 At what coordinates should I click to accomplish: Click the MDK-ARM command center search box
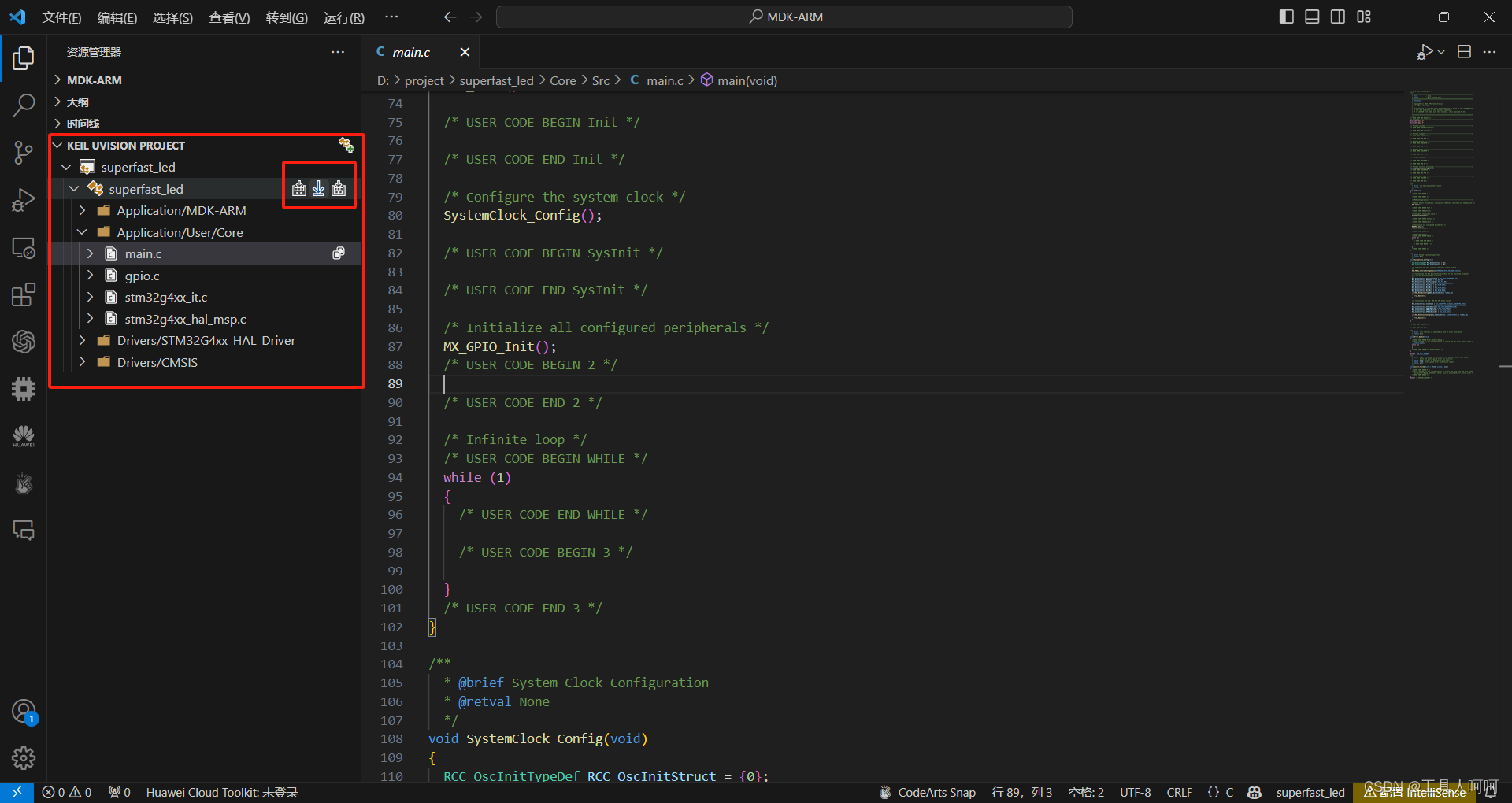pos(784,17)
